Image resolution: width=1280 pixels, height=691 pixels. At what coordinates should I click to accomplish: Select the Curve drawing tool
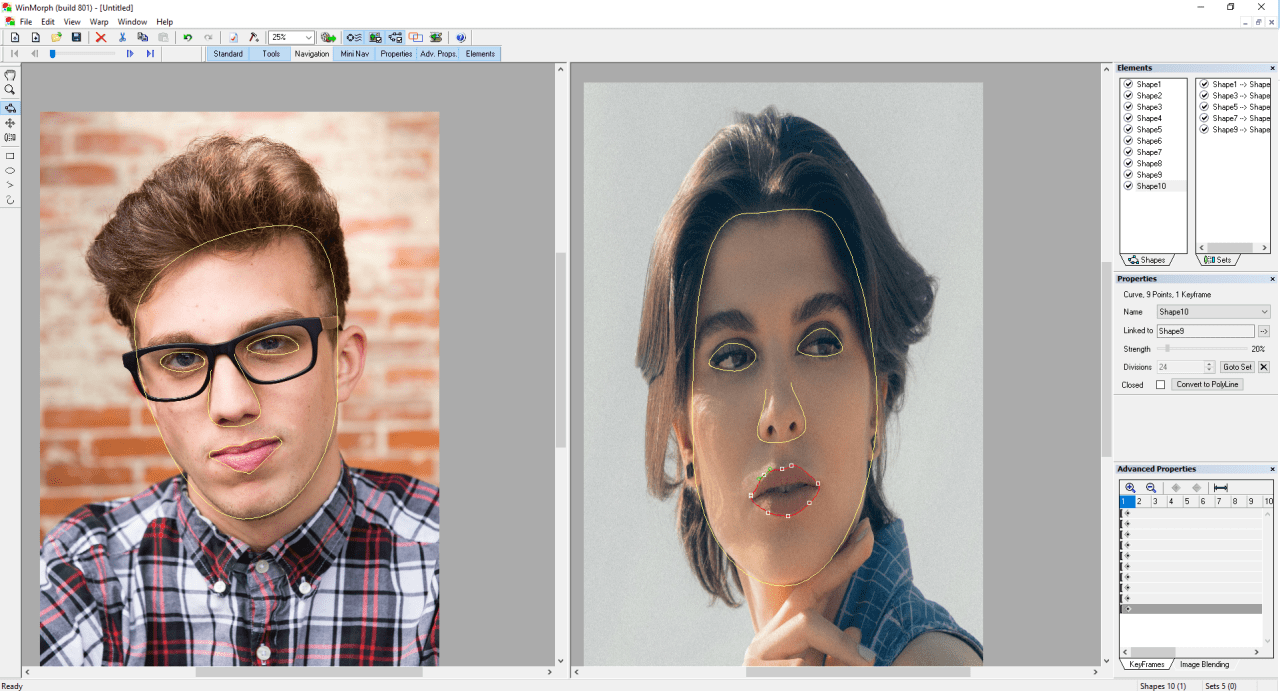10,200
